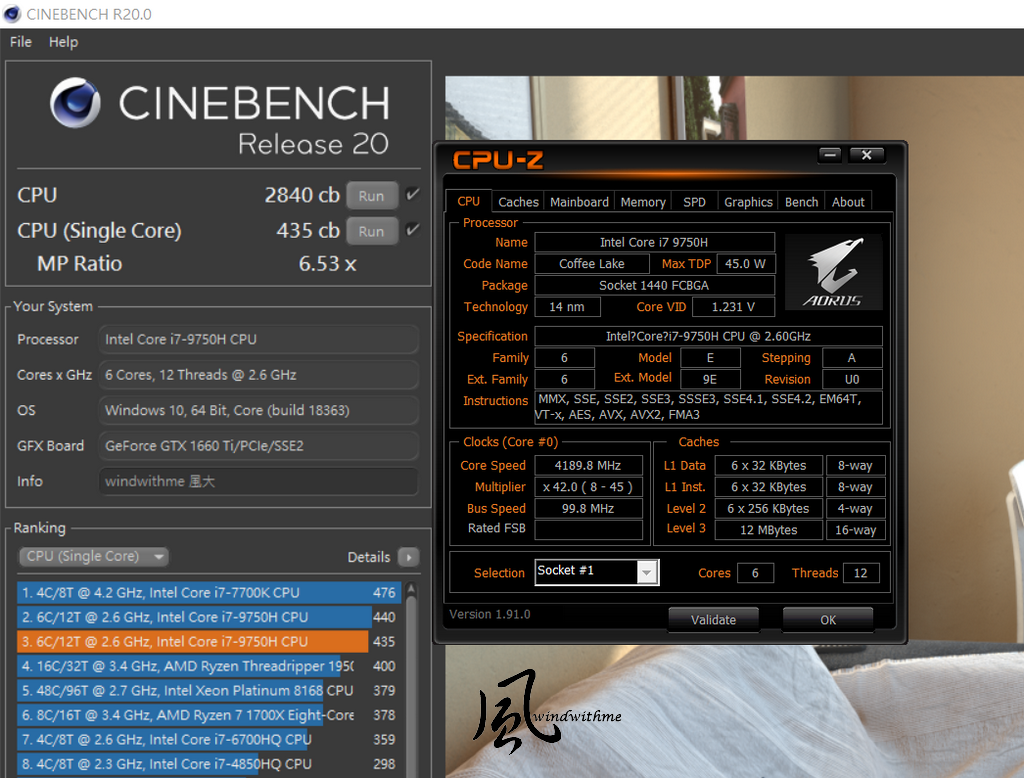
Task: Switch to the Graphics tab
Action: point(748,202)
